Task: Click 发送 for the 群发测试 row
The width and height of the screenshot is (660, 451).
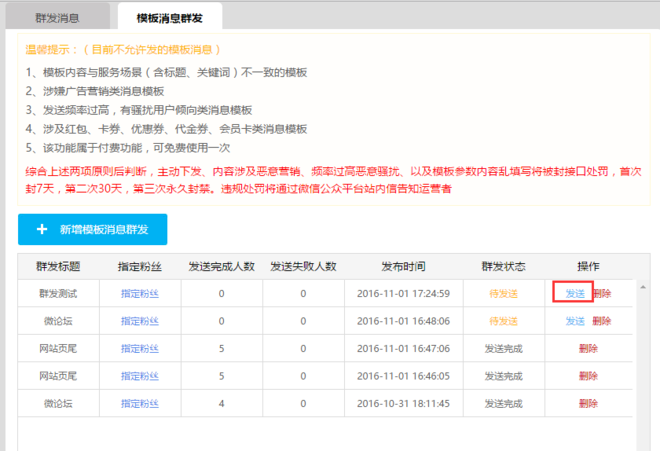Action: 575,294
